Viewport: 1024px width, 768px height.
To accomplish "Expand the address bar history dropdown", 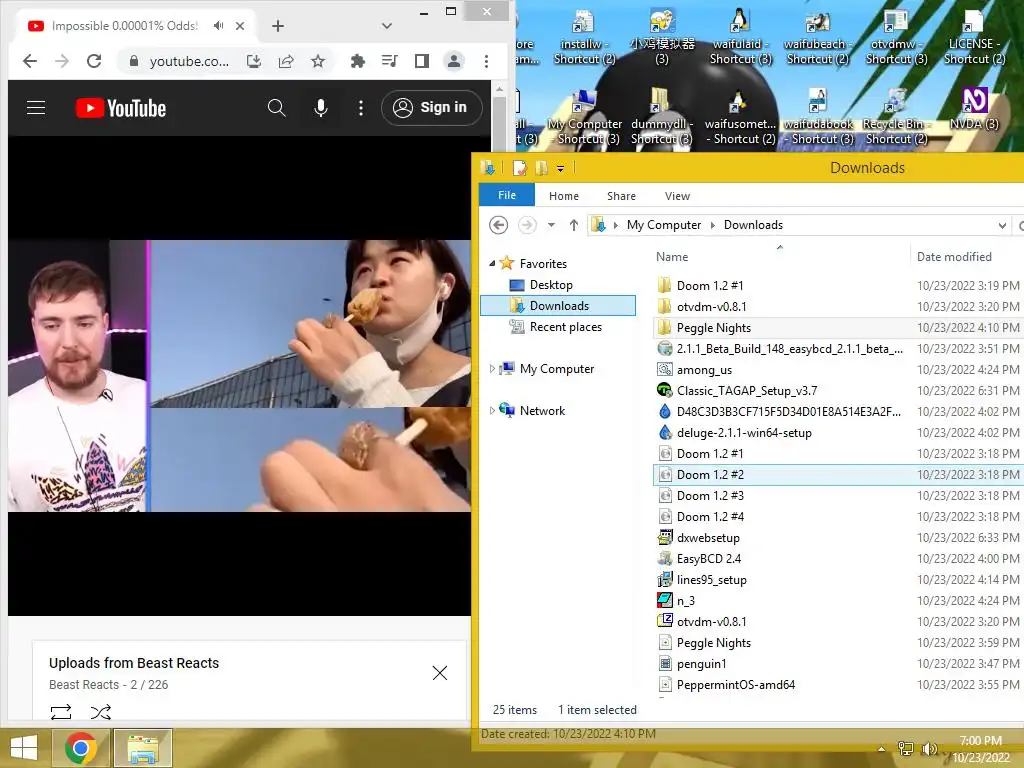I will click(x=1002, y=225).
